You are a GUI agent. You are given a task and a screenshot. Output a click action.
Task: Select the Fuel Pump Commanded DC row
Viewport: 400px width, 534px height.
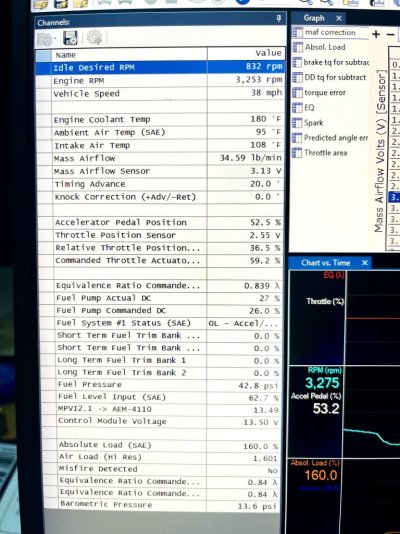[160, 311]
